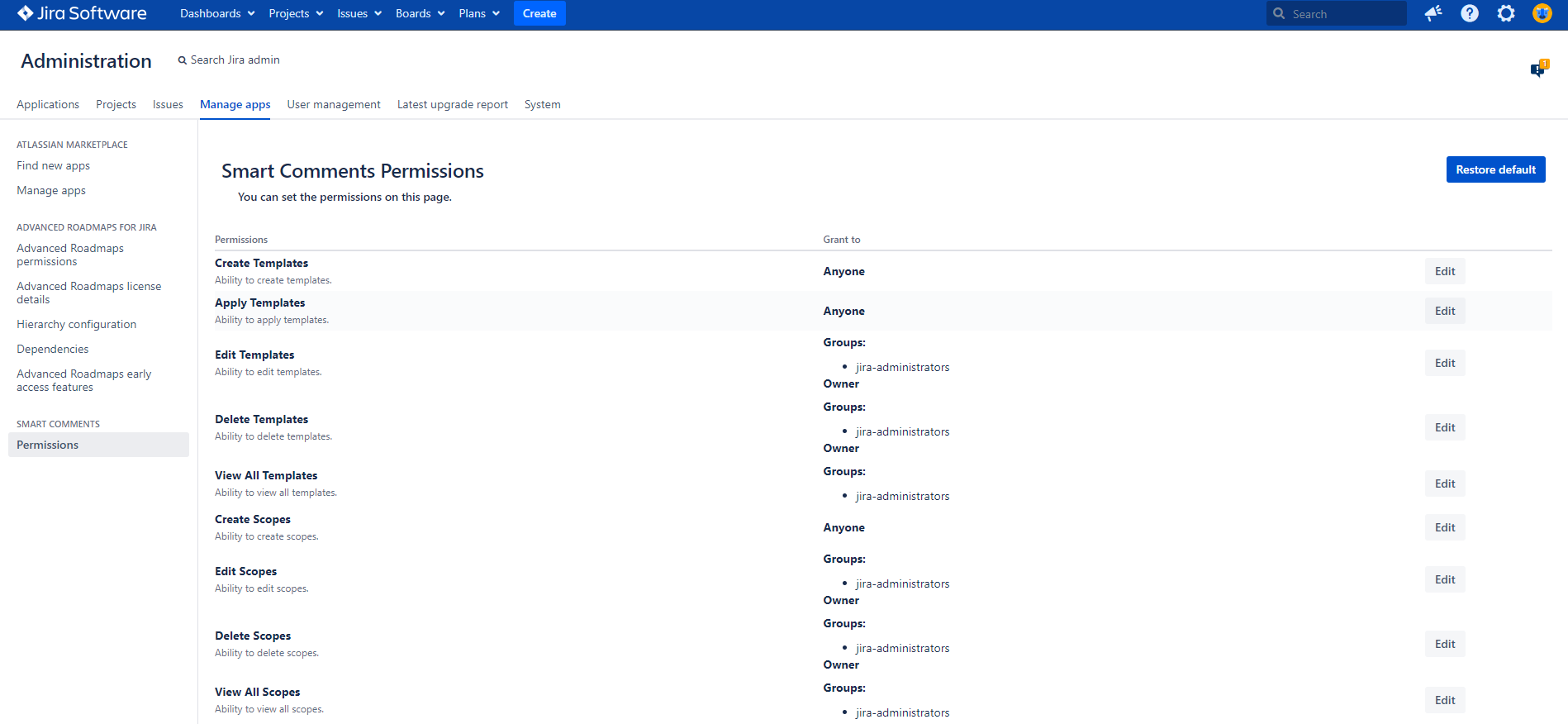The width and height of the screenshot is (1568, 724).
Task: Open Find new apps in sidebar
Action: click(54, 165)
